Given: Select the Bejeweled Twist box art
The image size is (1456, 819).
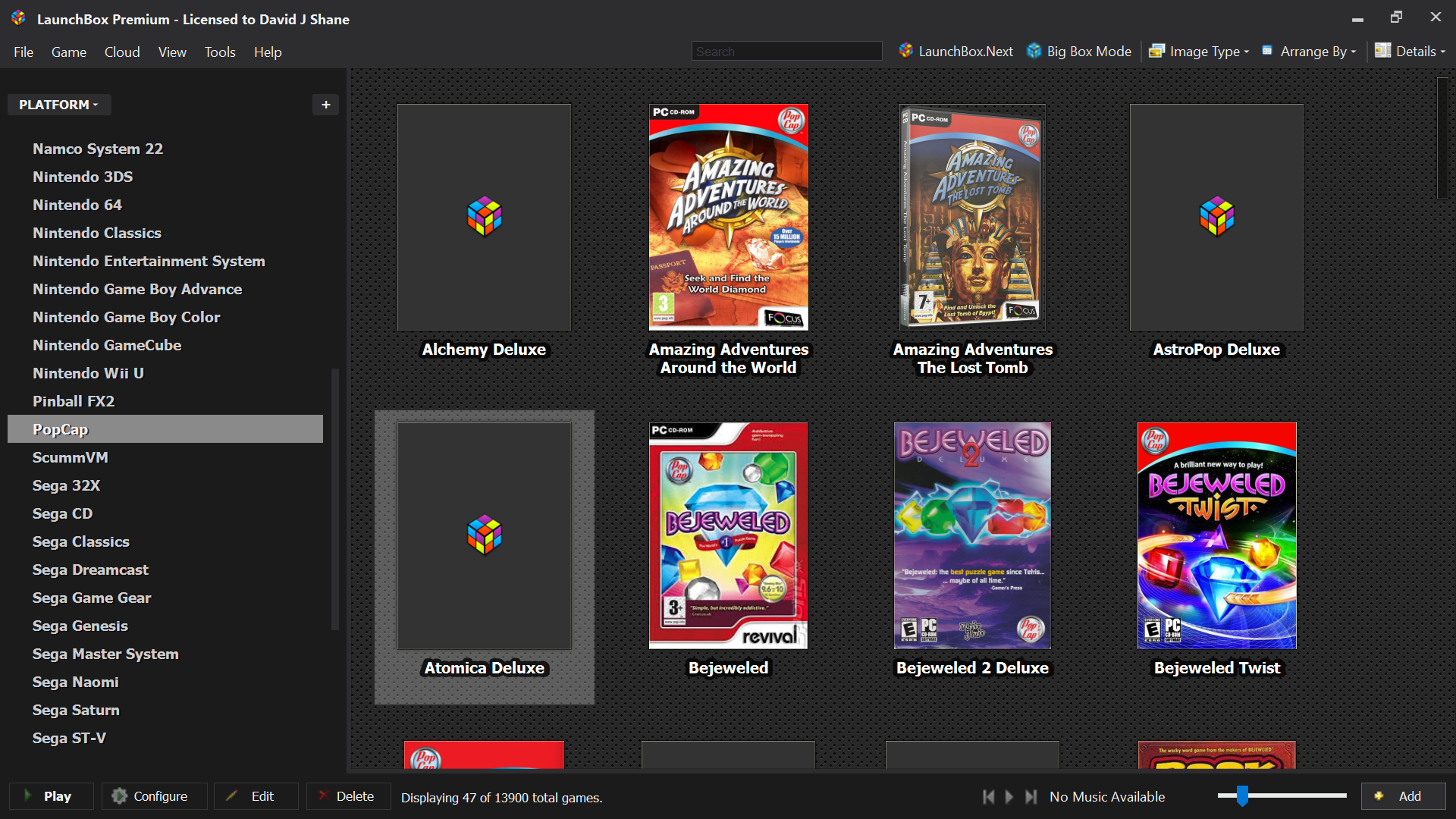Looking at the screenshot, I should tap(1217, 536).
